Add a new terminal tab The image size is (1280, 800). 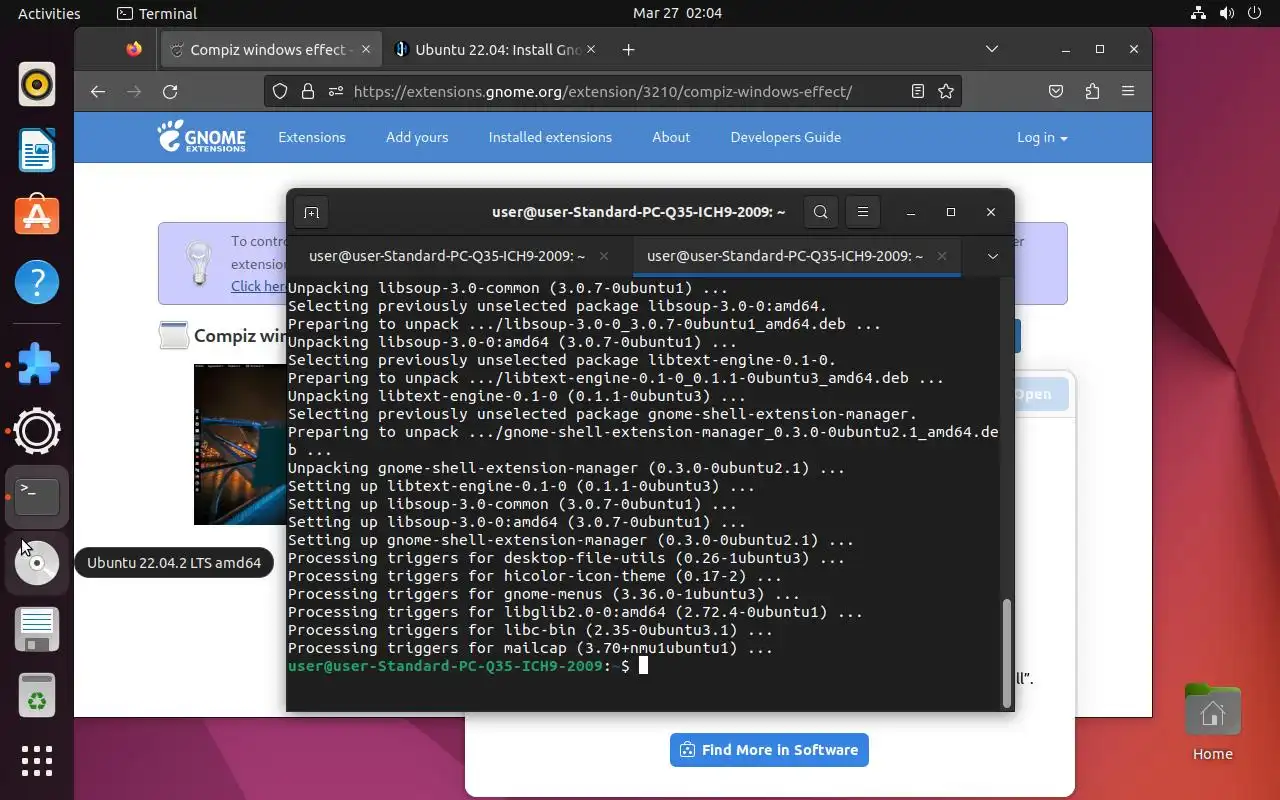(x=311, y=212)
